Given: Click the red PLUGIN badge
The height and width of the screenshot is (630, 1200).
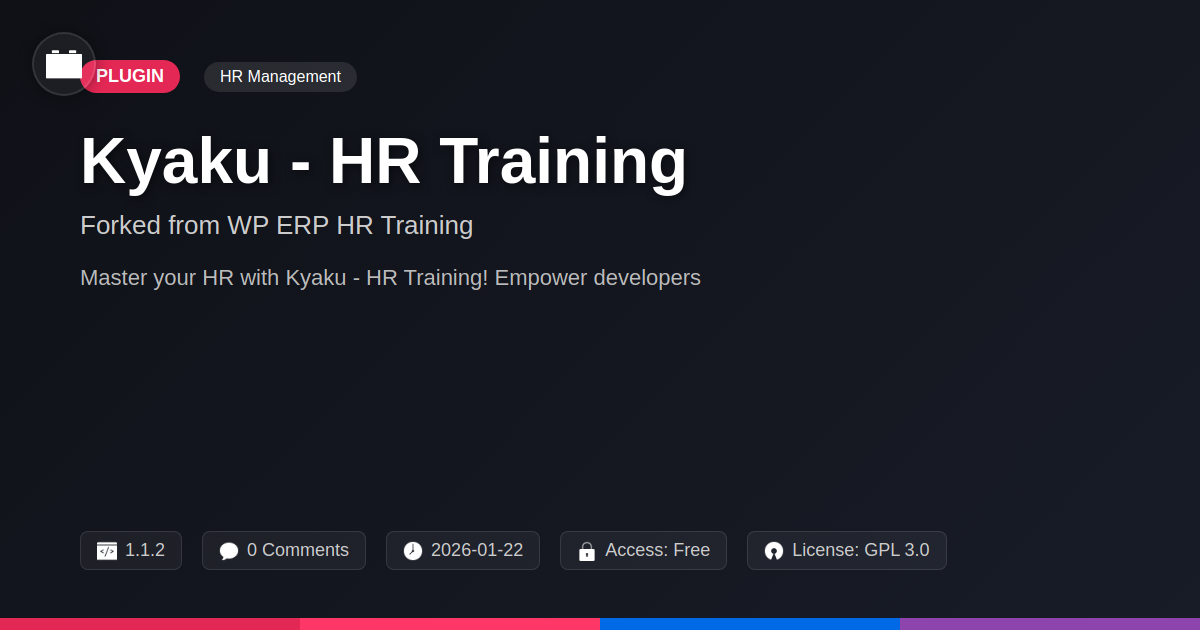Looking at the screenshot, I should (x=130, y=77).
